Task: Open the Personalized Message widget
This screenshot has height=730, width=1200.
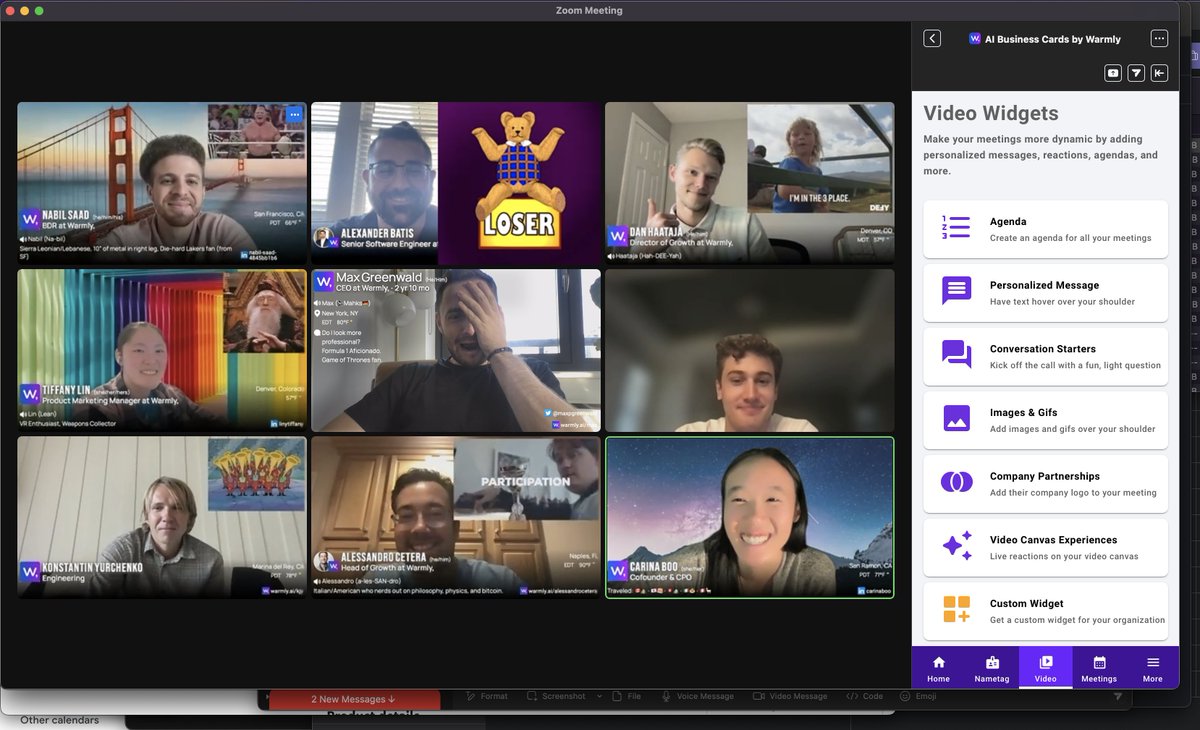Action: click(1045, 293)
